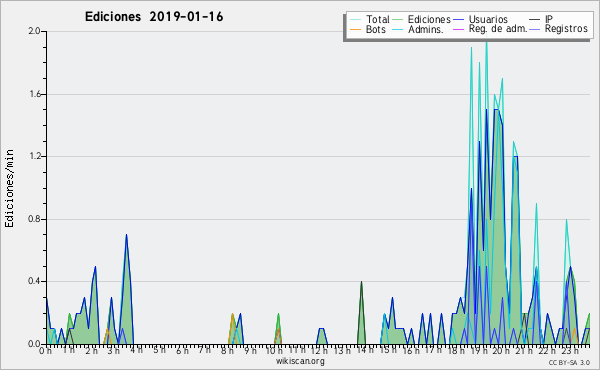Open the wikiscan.org source label
600x370 pixels.
click(300, 361)
